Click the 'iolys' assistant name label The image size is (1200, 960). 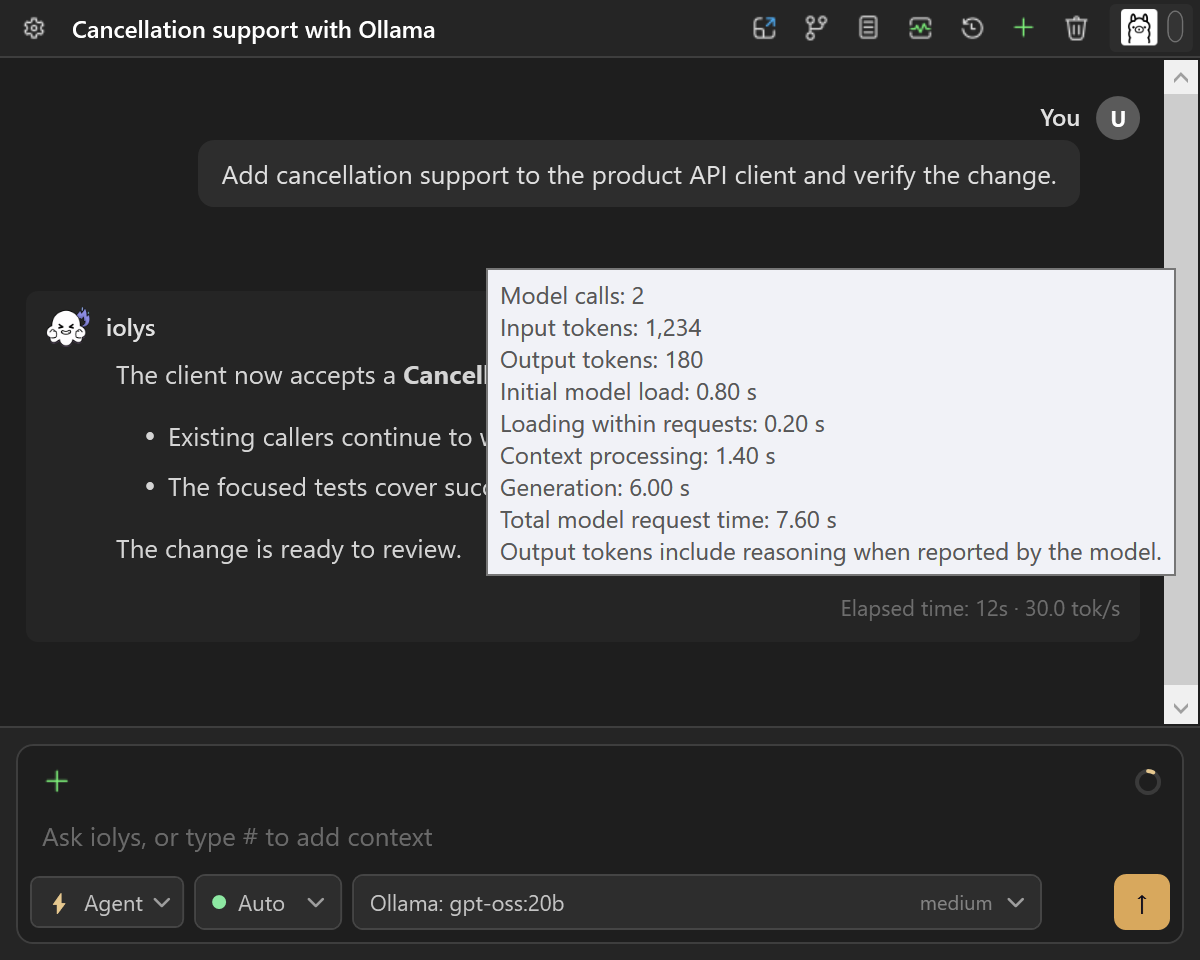point(131,327)
